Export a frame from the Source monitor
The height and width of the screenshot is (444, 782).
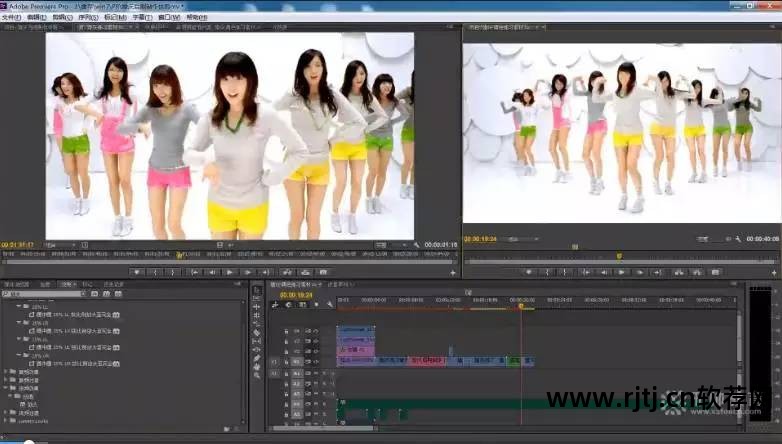point(323,272)
